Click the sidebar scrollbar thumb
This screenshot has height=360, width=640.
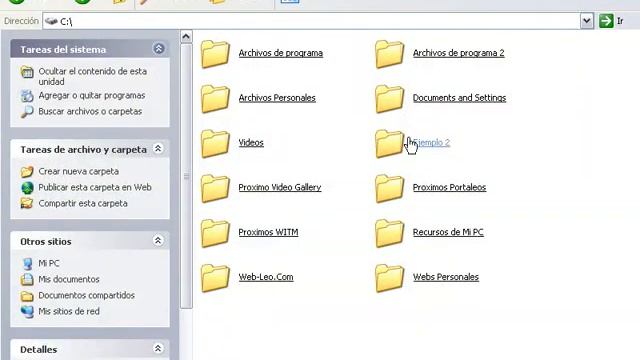click(x=186, y=176)
